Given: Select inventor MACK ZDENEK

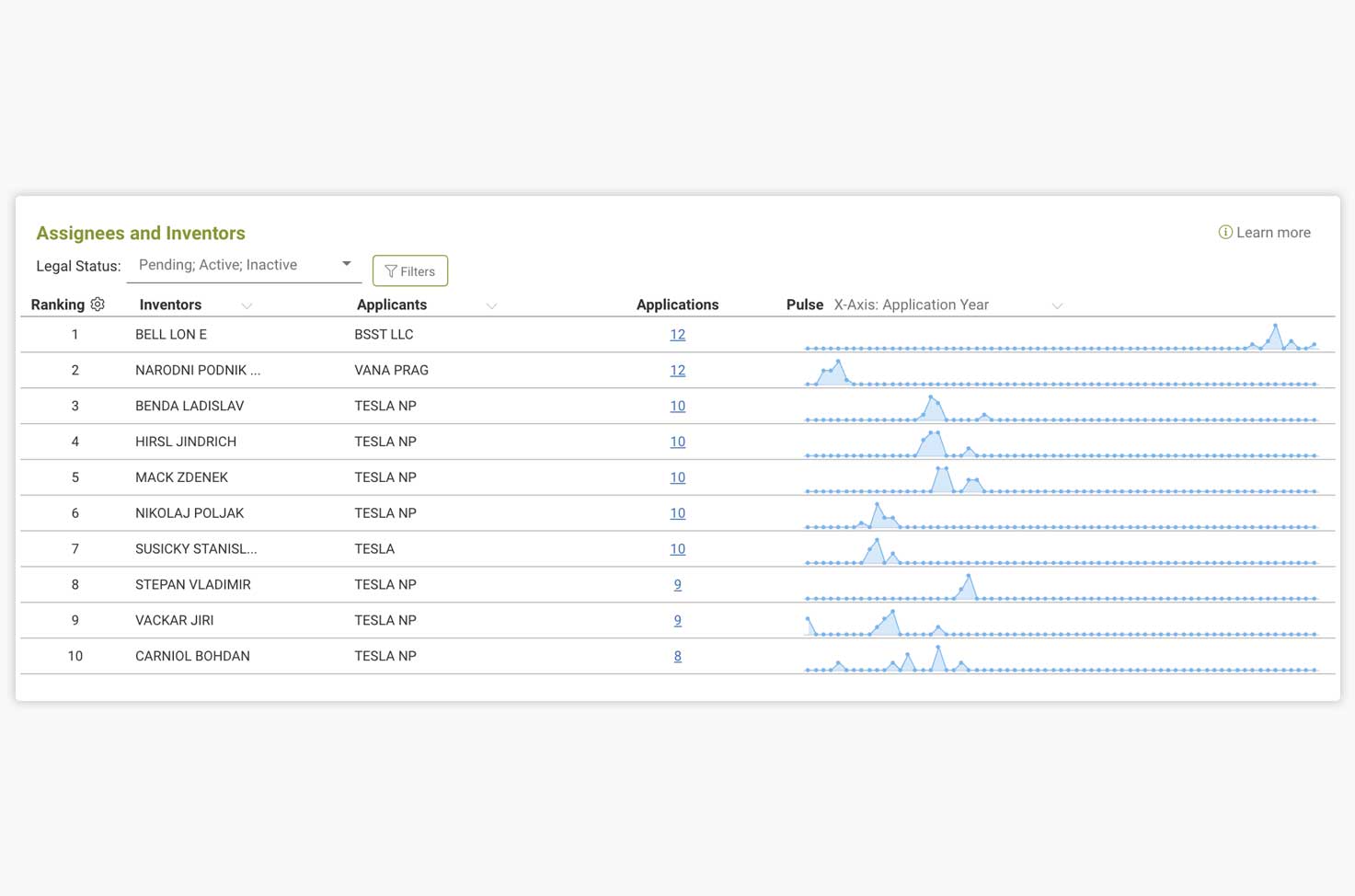Looking at the screenshot, I should (x=181, y=478).
